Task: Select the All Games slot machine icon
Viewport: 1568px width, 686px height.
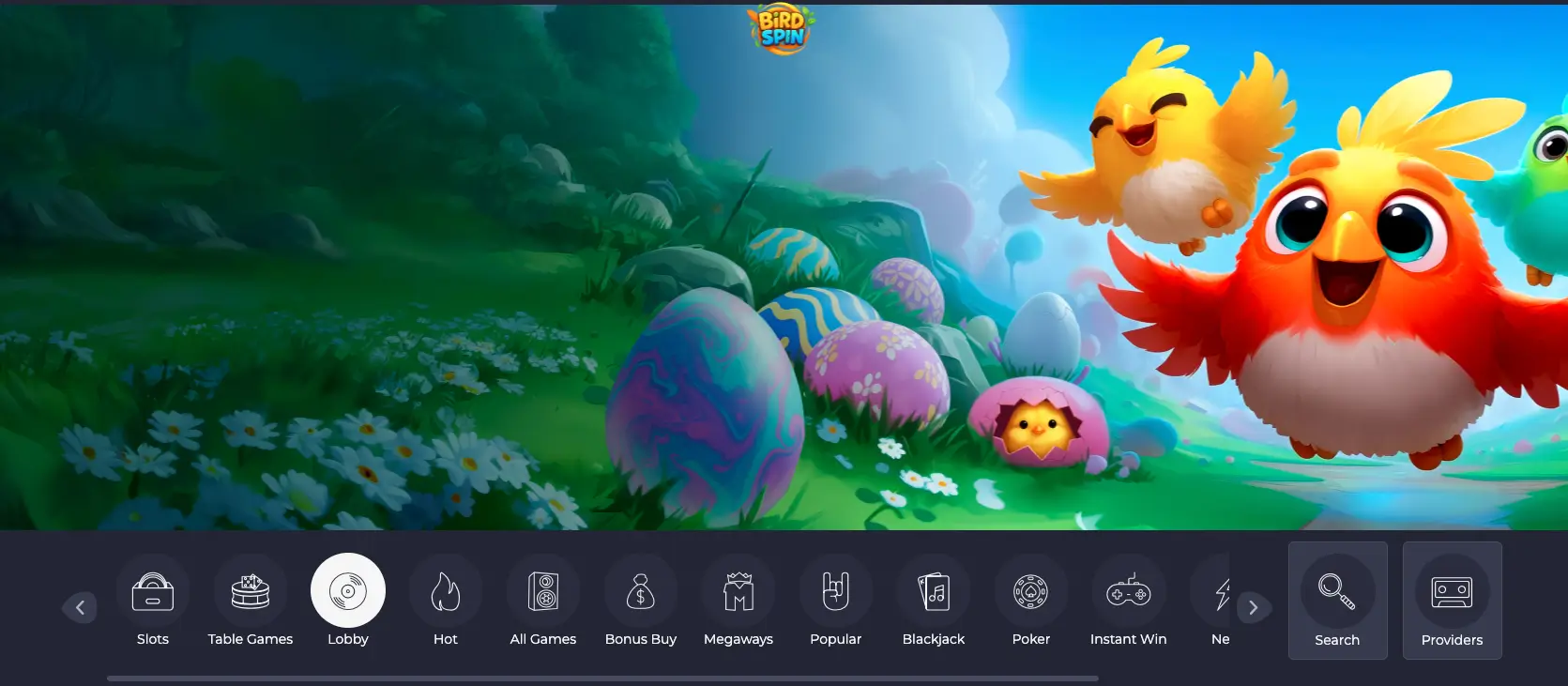Action: [543, 591]
